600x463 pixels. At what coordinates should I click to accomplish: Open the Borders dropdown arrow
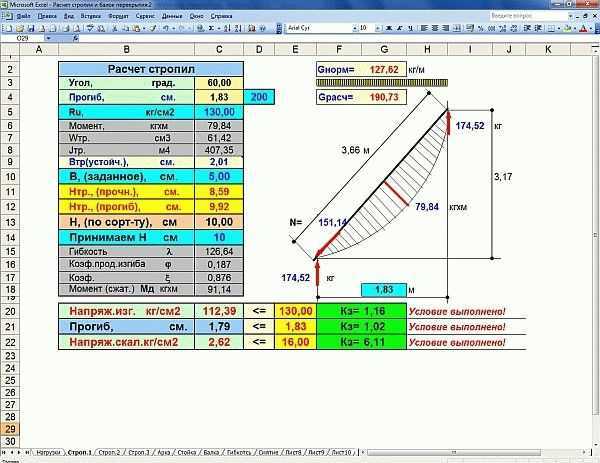click(x=559, y=28)
